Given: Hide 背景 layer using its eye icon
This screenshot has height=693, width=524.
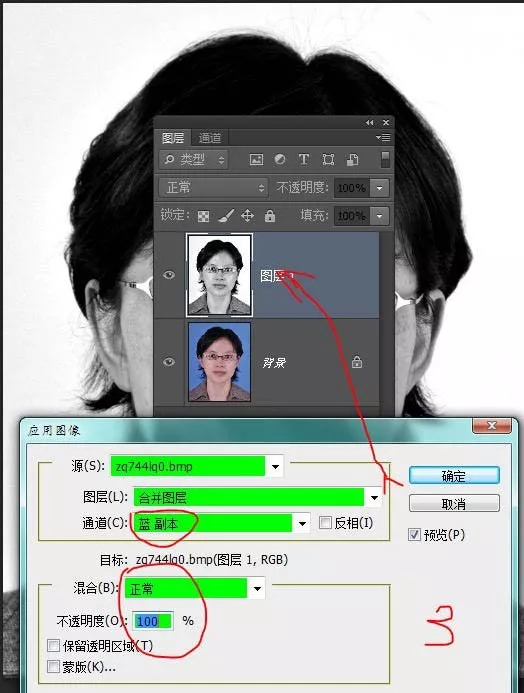Looking at the screenshot, I should click(169, 362).
